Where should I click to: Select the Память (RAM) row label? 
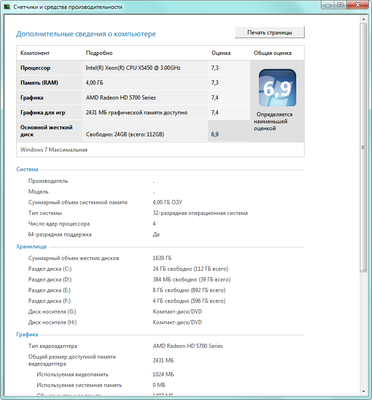tap(39, 83)
